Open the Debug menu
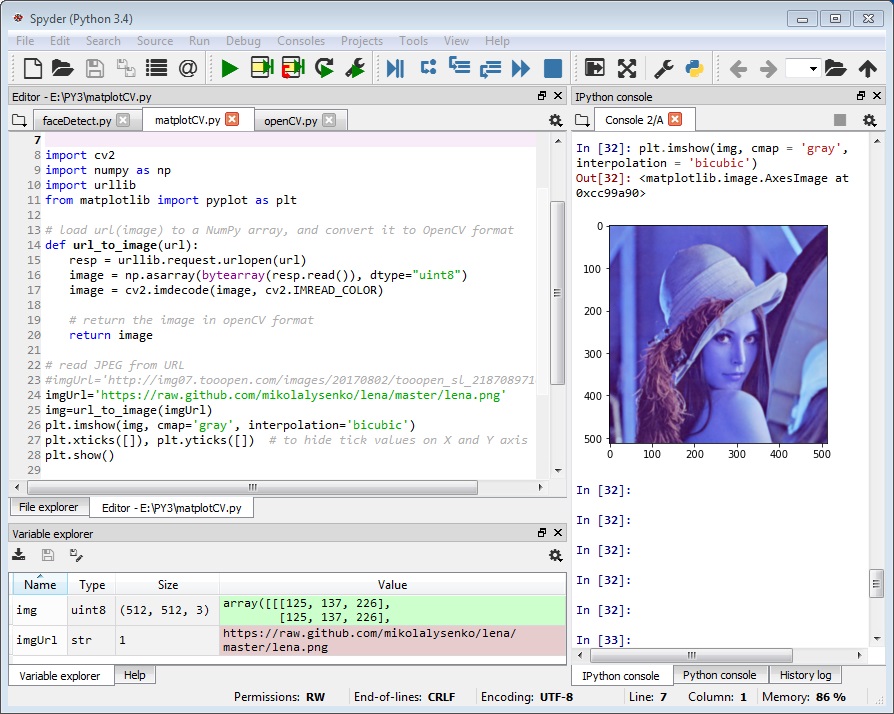894x714 pixels. (243, 41)
